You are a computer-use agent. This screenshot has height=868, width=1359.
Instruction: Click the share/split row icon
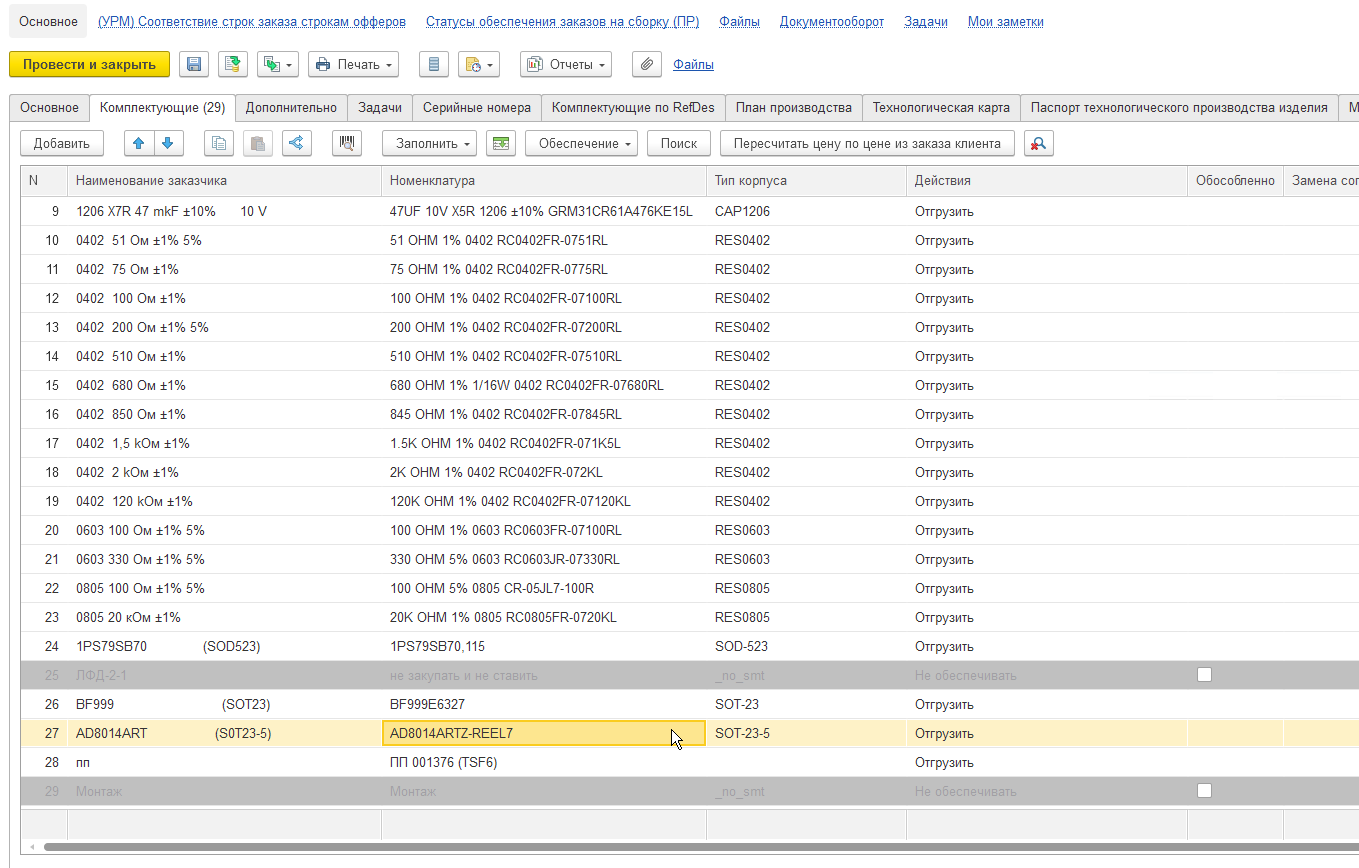pos(296,143)
